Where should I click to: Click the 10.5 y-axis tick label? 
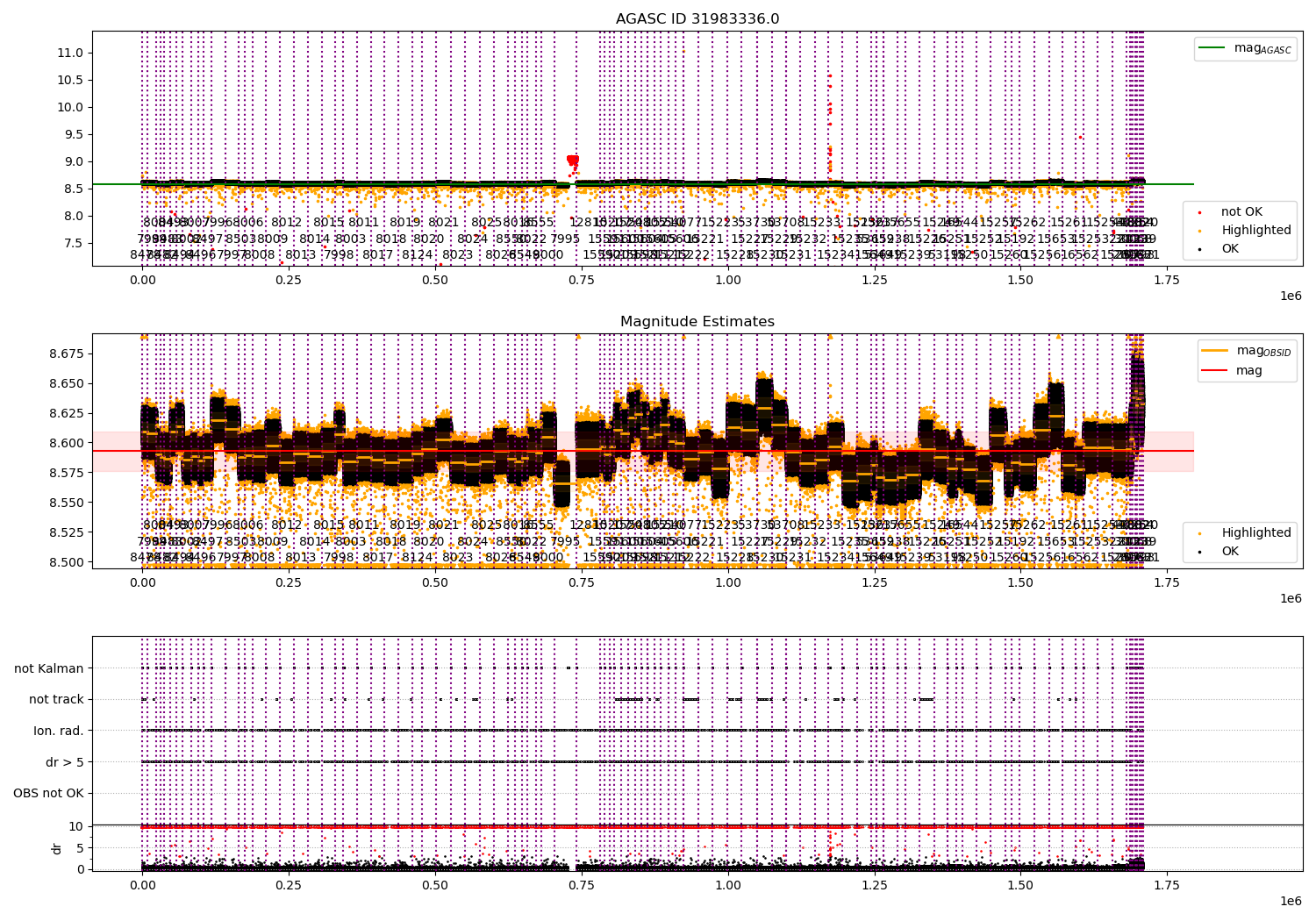click(x=70, y=80)
